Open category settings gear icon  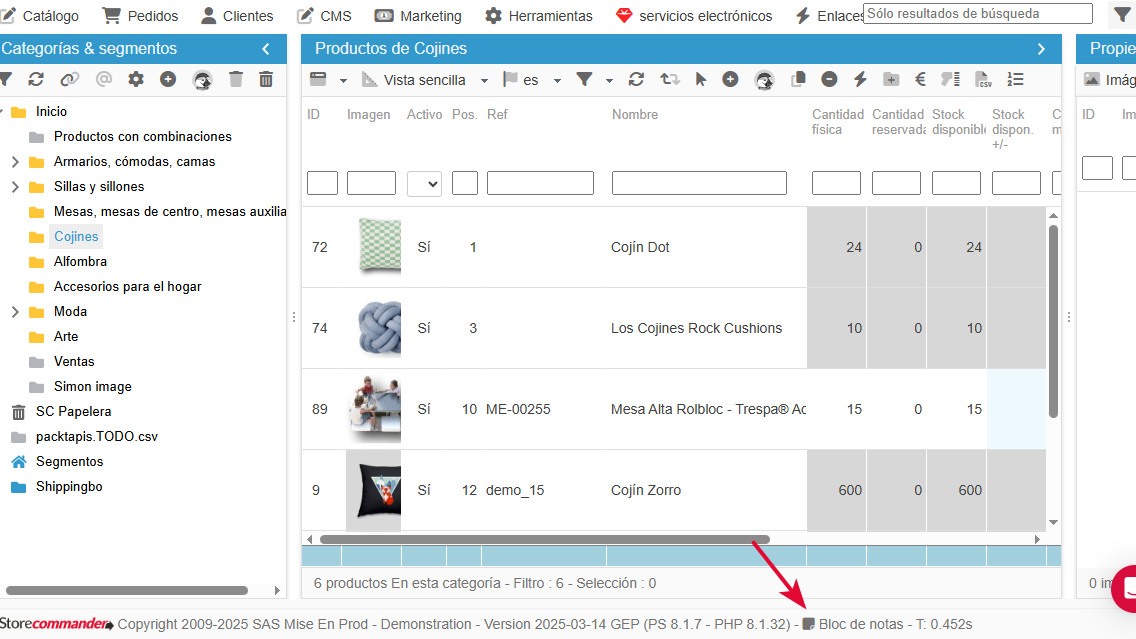[x=136, y=80]
